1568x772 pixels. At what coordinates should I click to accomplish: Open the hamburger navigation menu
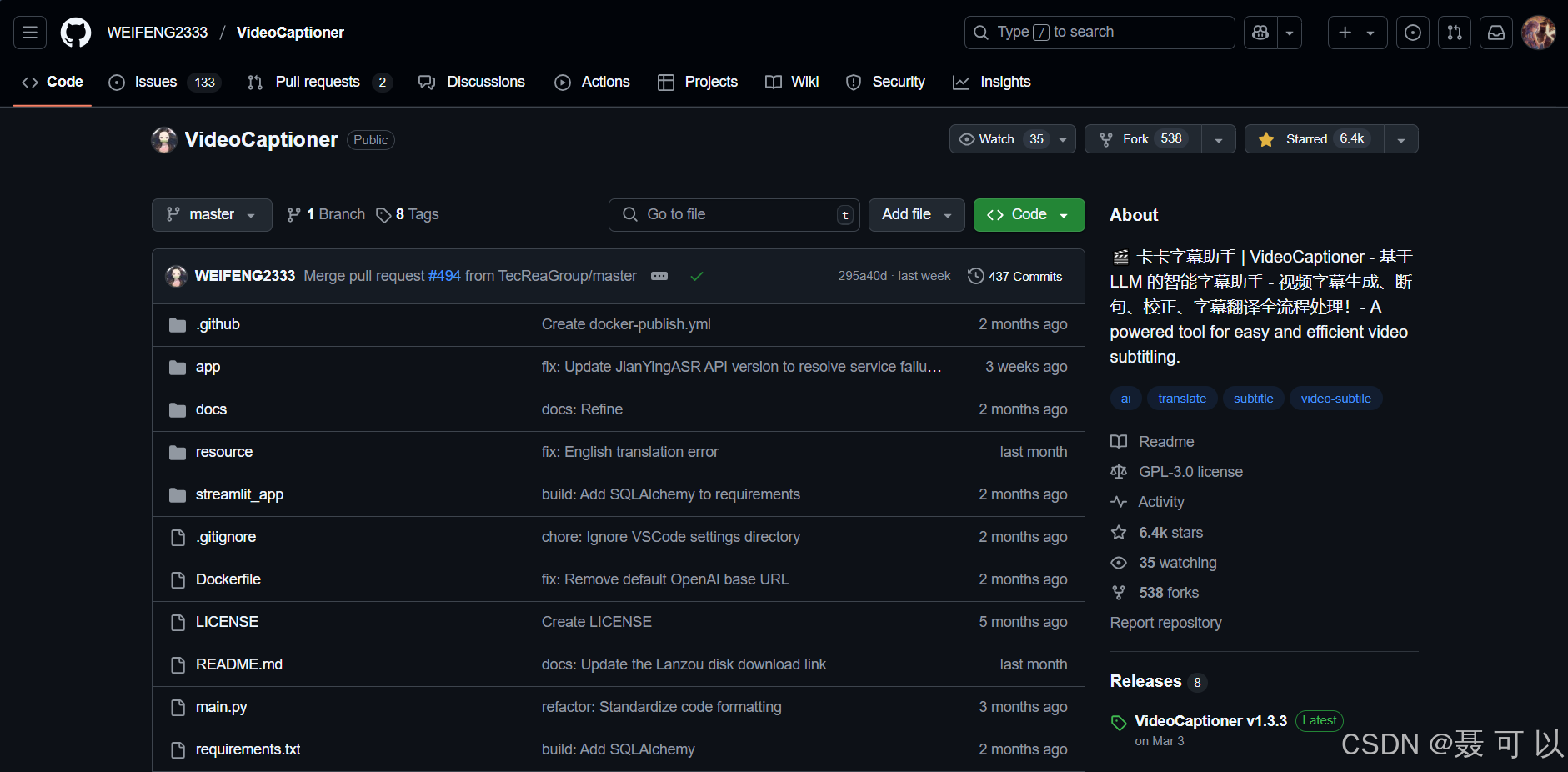tap(30, 33)
